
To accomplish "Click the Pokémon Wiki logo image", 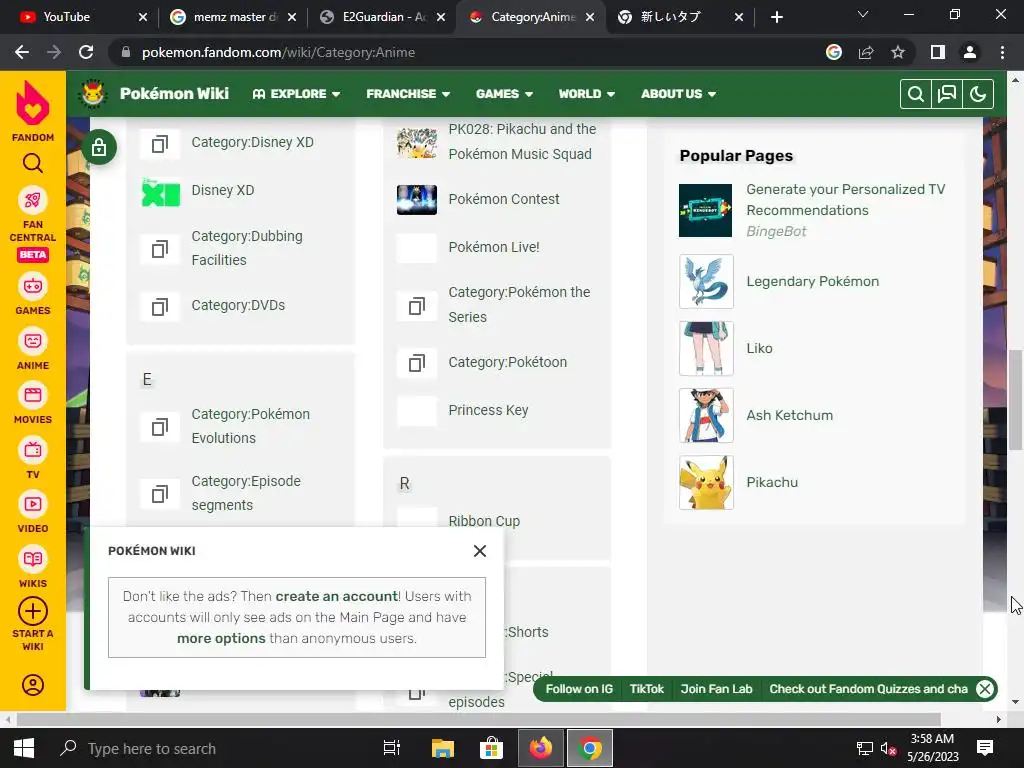I will [x=92, y=93].
